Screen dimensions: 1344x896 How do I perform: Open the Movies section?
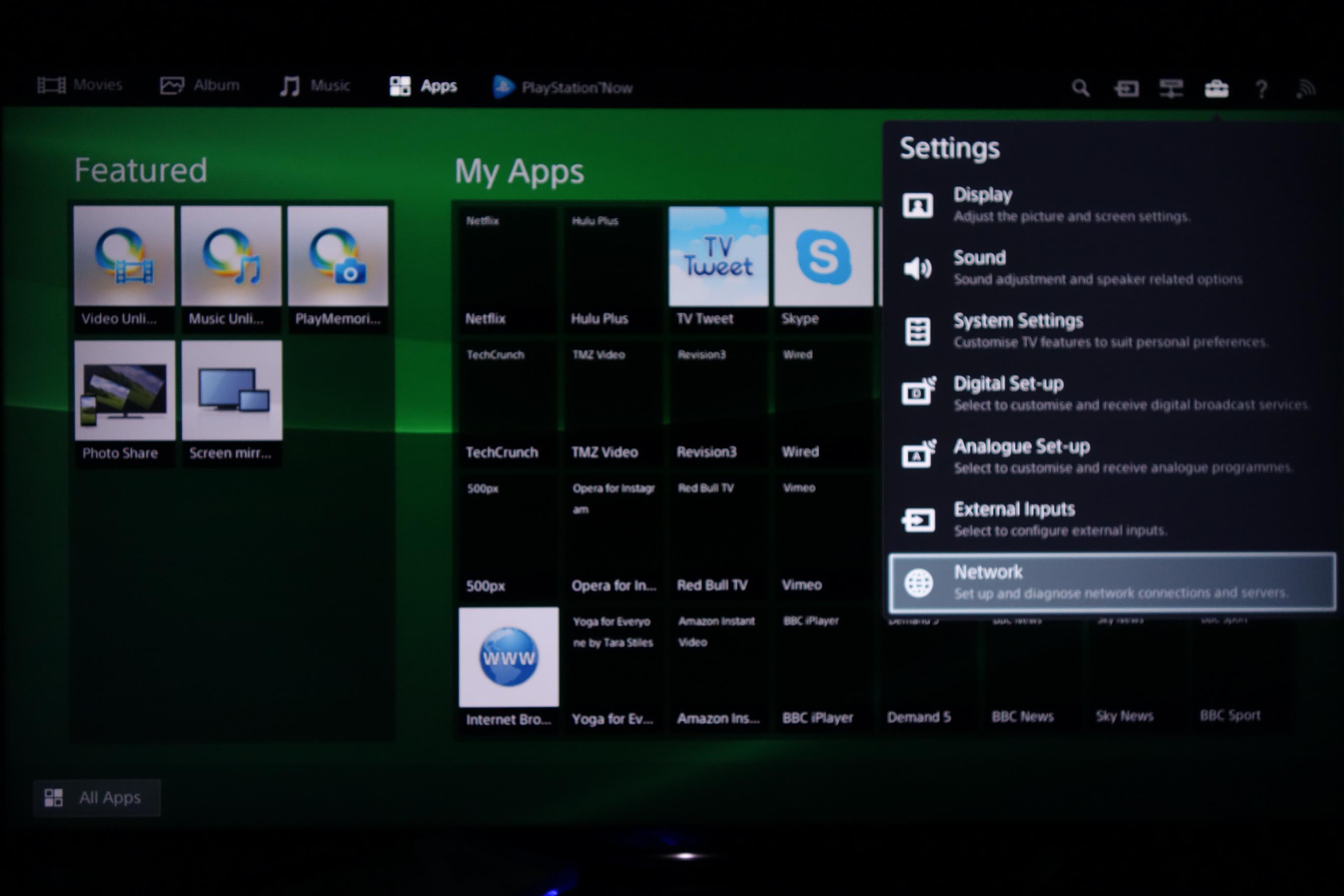tap(83, 84)
